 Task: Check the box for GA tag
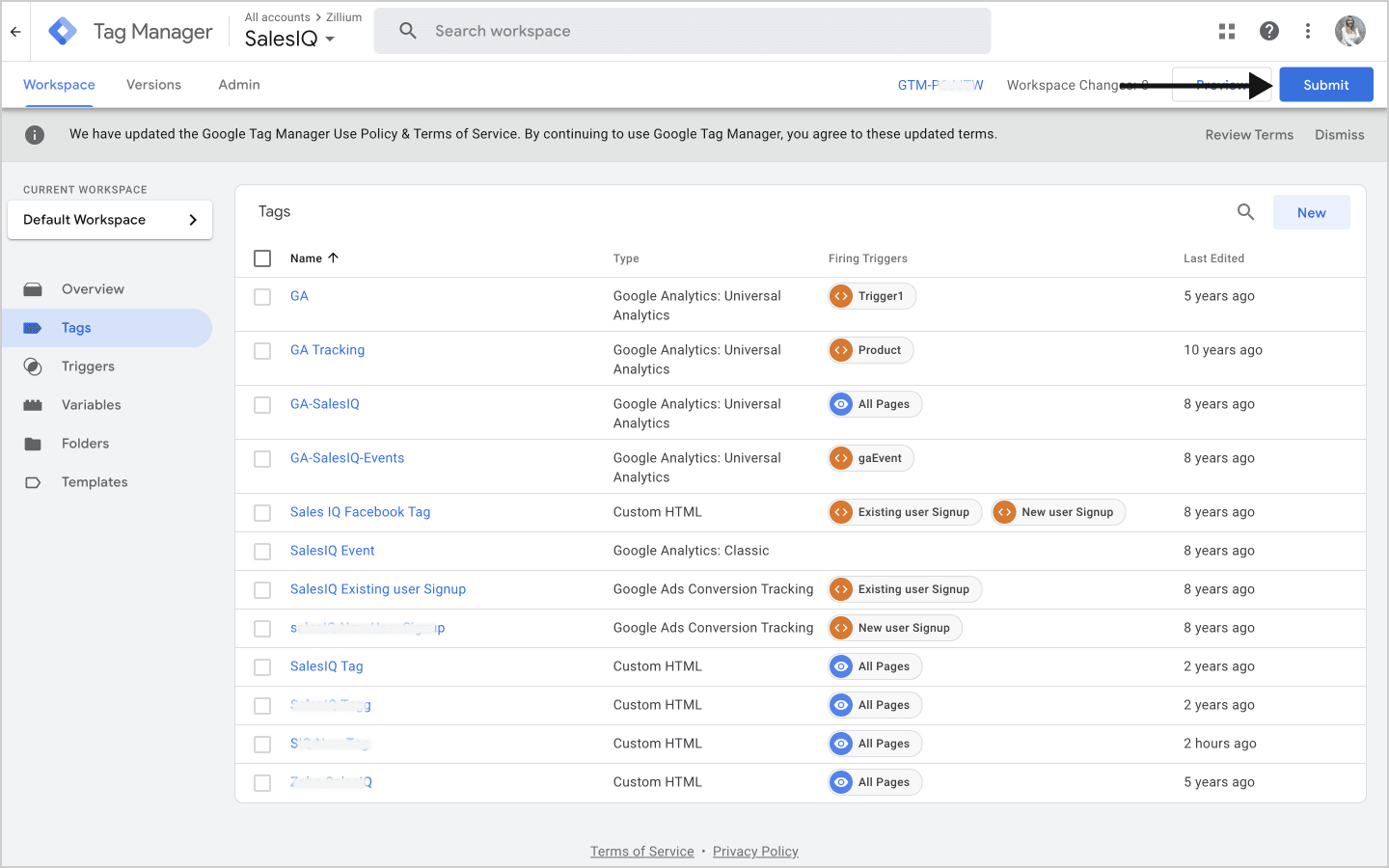tap(262, 297)
